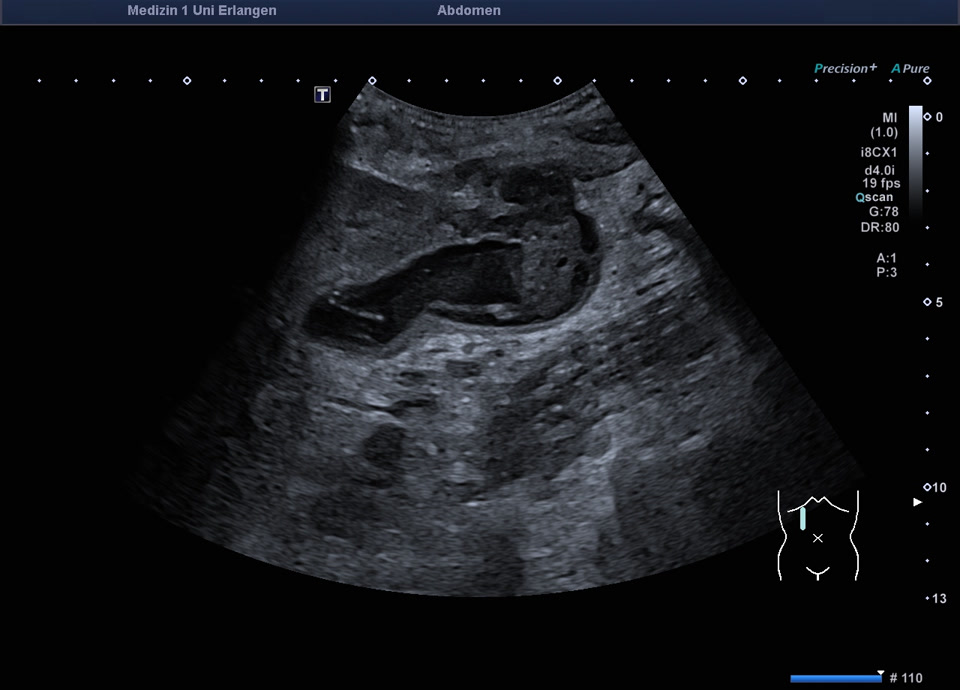The image size is (960, 690).
Task: Click the i8CX1 transducer label
Action: [879, 153]
